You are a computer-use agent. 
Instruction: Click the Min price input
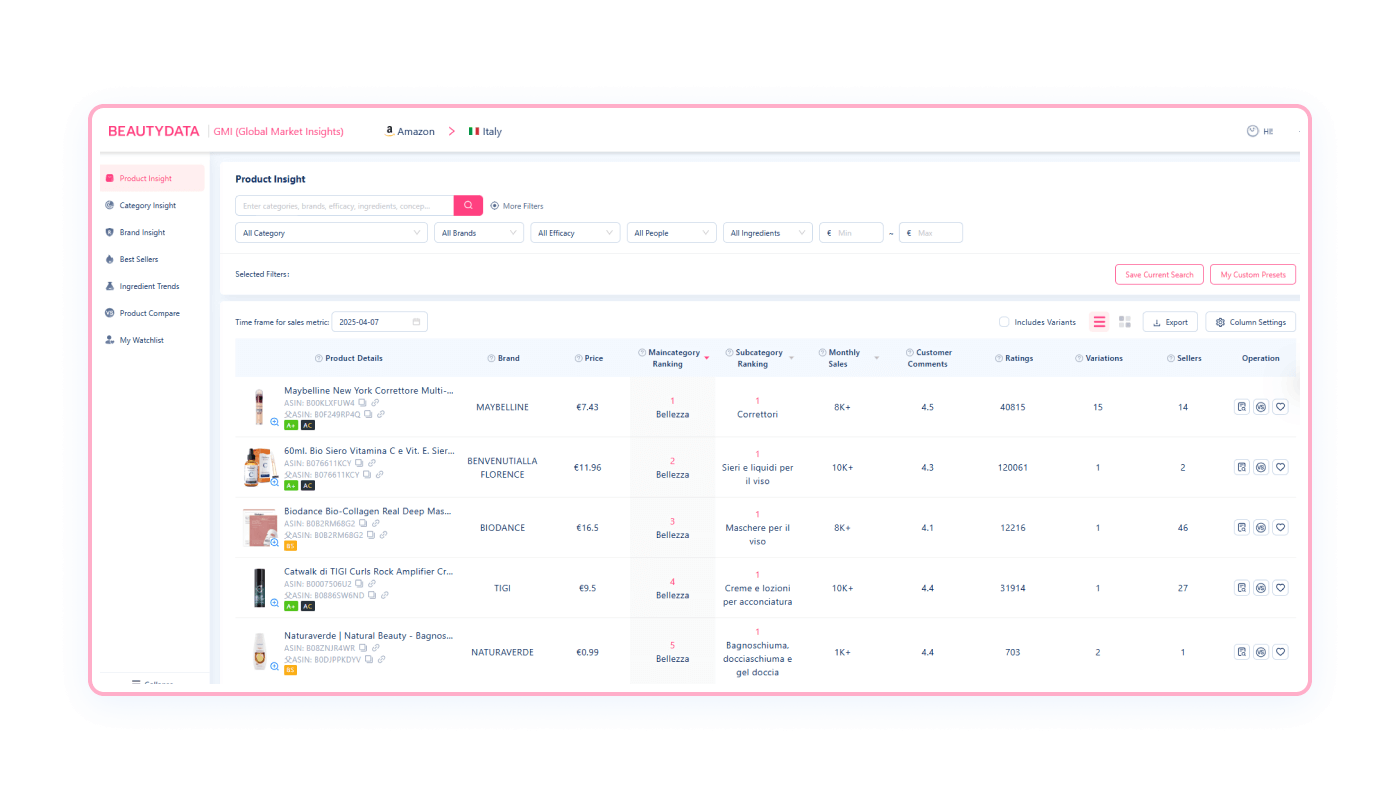[851, 233]
